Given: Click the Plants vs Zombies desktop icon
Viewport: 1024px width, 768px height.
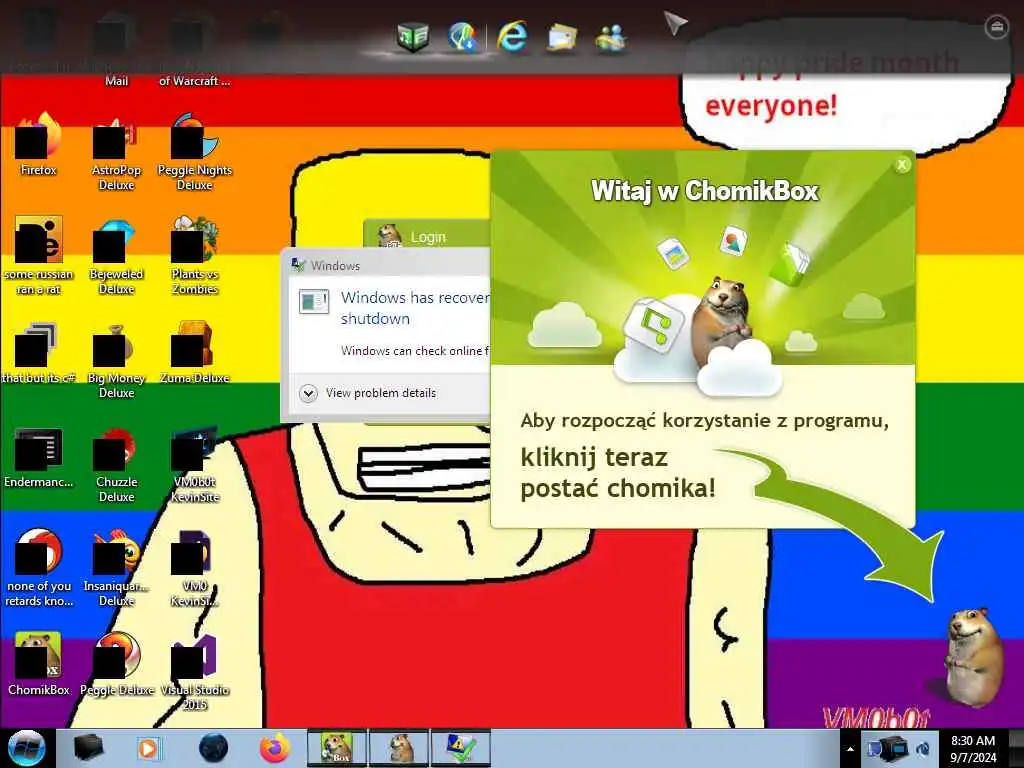Looking at the screenshot, I should pyautogui.click(x=195, y=257).
